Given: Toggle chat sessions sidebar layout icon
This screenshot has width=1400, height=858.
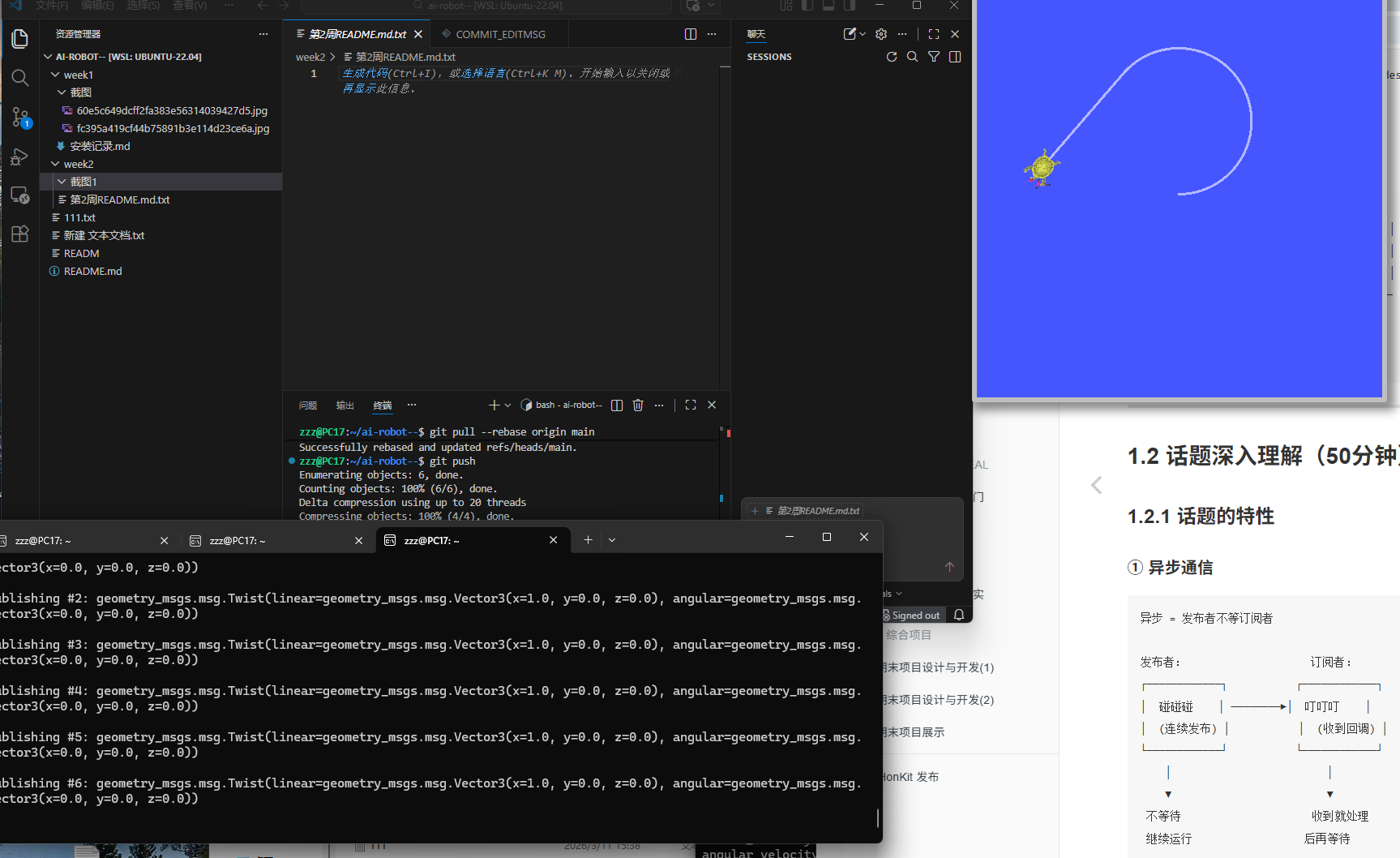Looking at the screenshot, I should (x=955, y=57).
